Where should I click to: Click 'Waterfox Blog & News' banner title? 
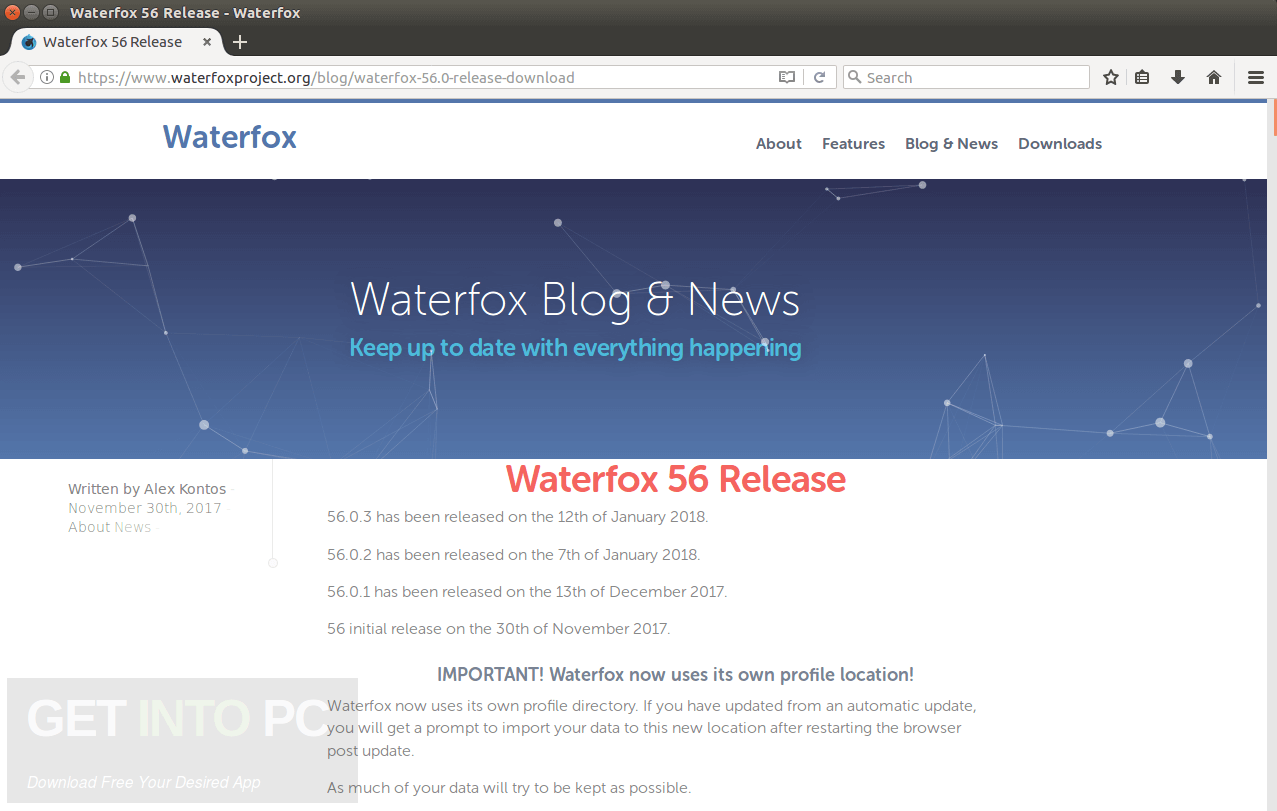[x=575, y=299]
